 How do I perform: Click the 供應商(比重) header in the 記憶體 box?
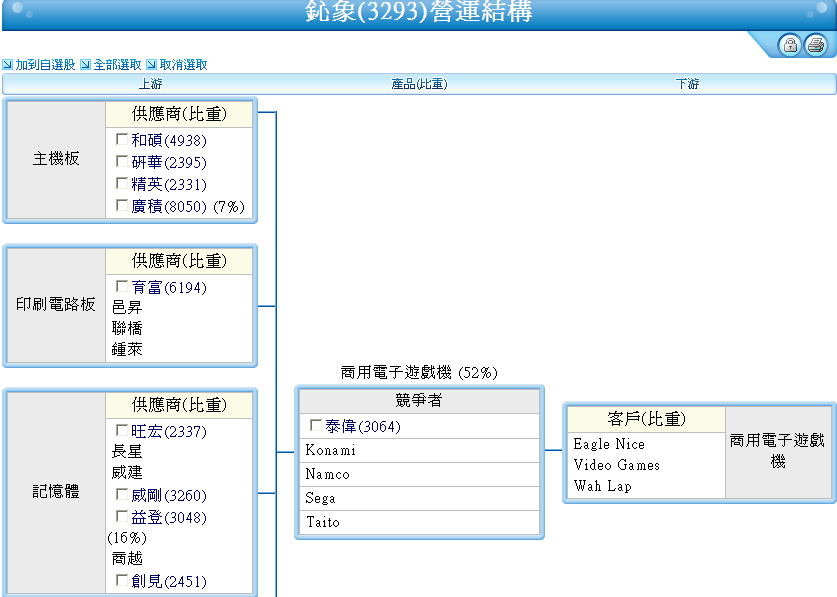(179, 405)
